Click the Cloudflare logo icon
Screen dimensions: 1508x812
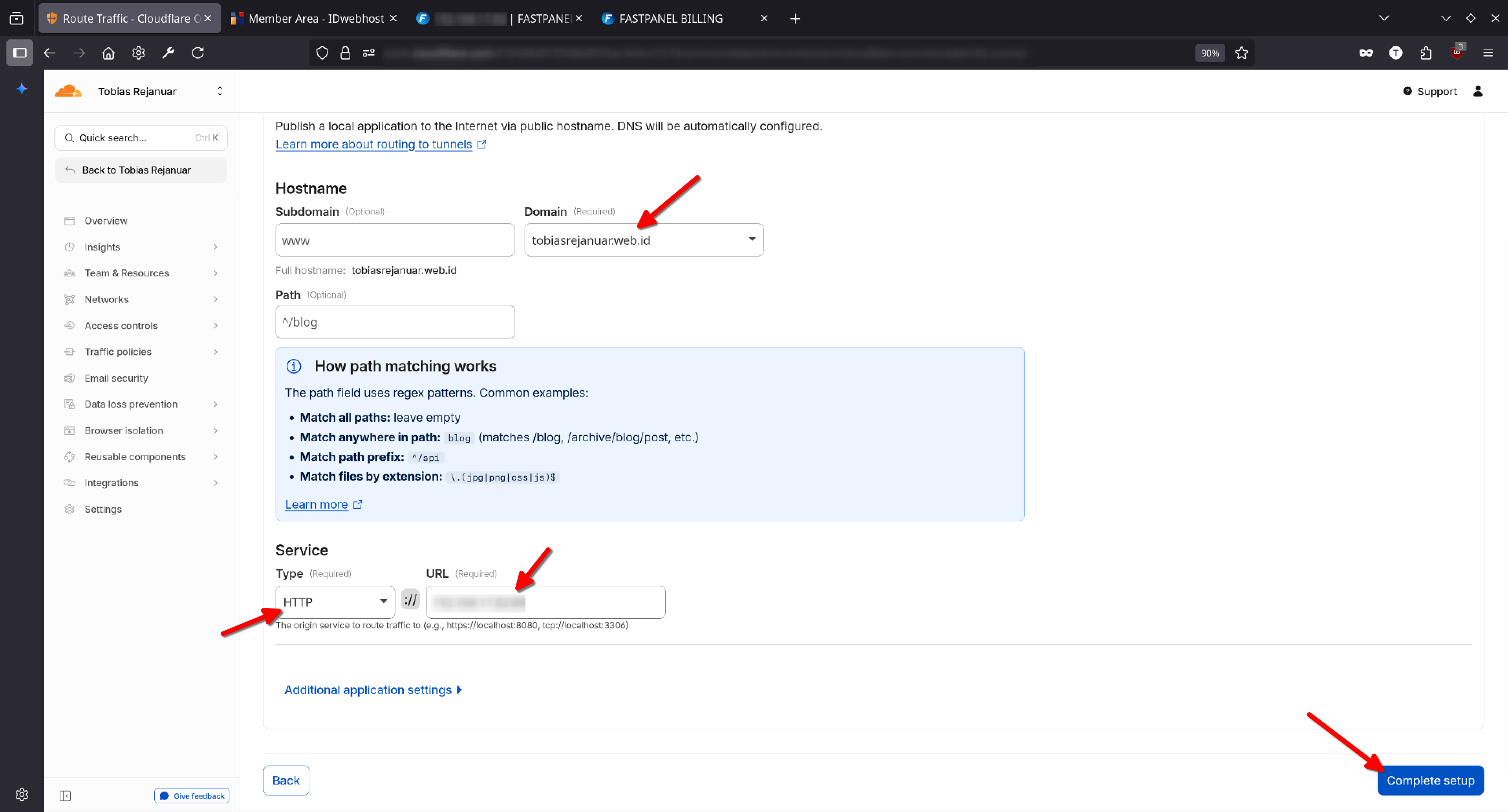(68, 91)
